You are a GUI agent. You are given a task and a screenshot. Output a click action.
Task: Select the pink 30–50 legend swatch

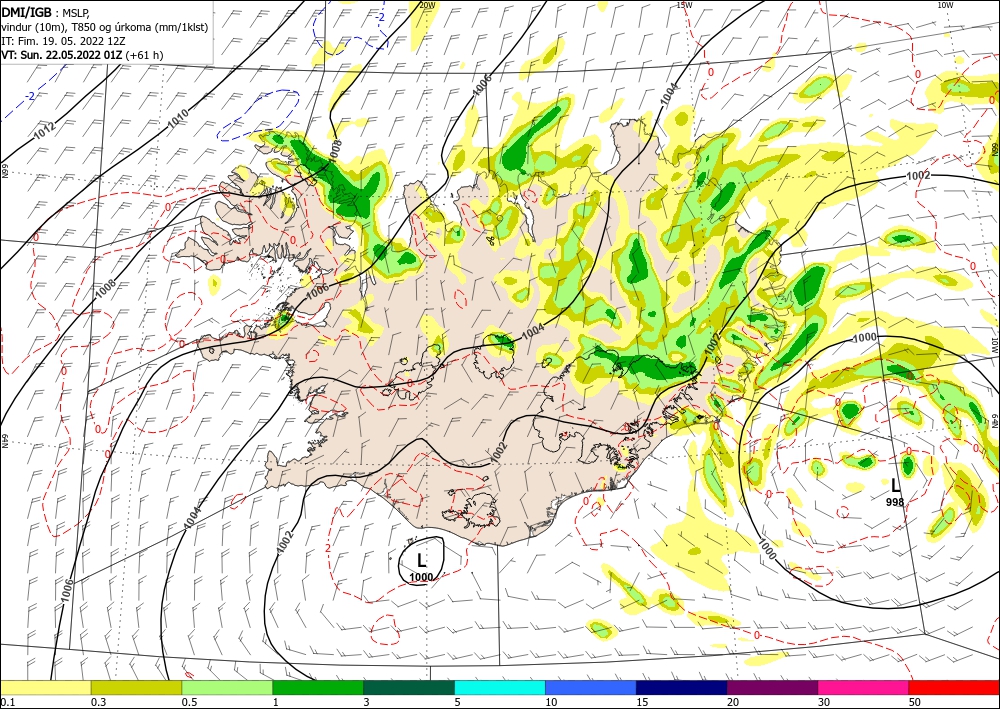pos(864,687)
